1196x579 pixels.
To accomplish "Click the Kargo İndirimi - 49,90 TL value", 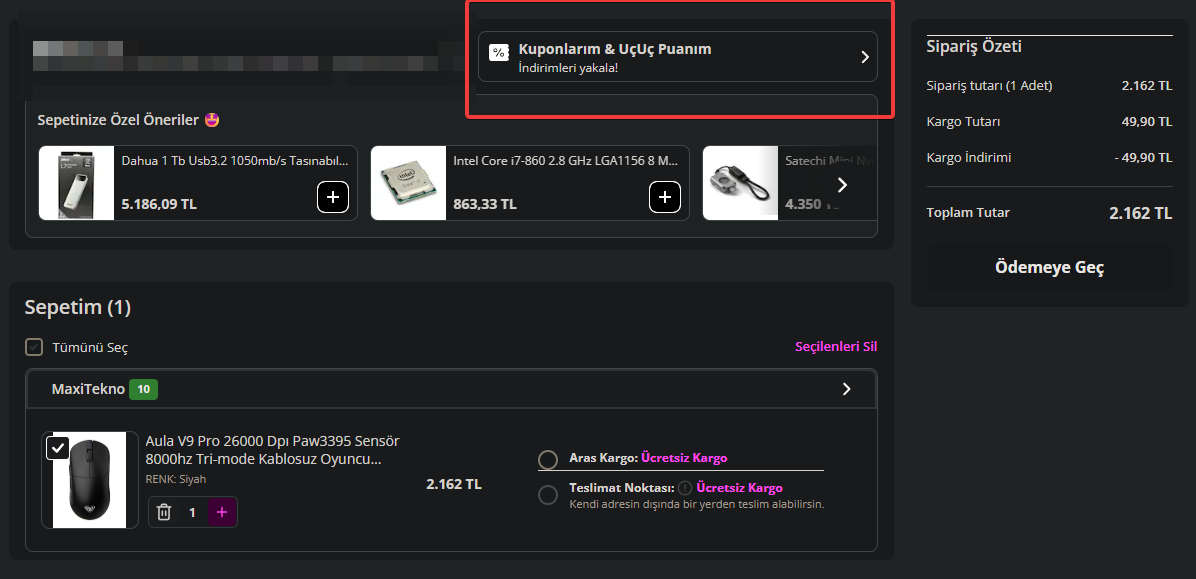I will tap(1143, 157).
